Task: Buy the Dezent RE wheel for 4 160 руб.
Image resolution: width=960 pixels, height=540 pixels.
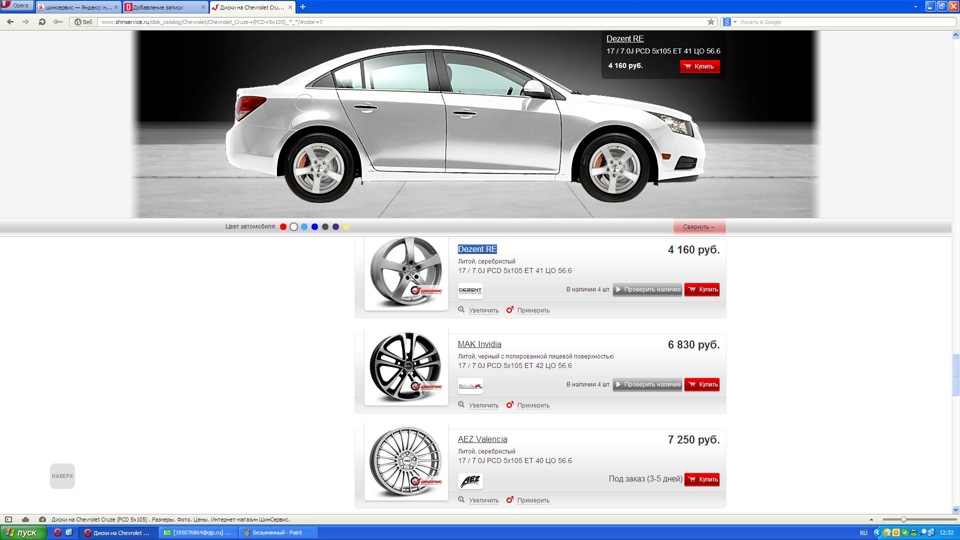Action: (702, 290)
